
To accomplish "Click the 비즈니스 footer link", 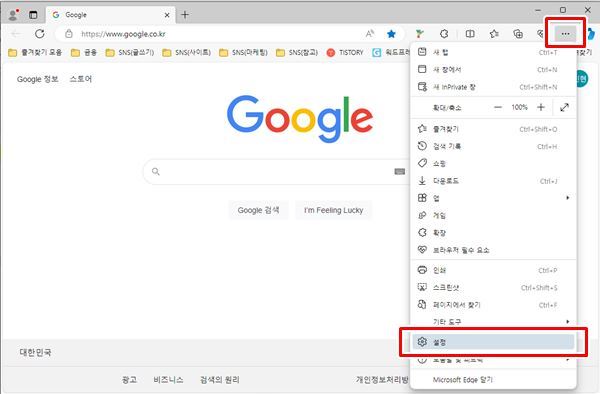I will pos(168,379).
